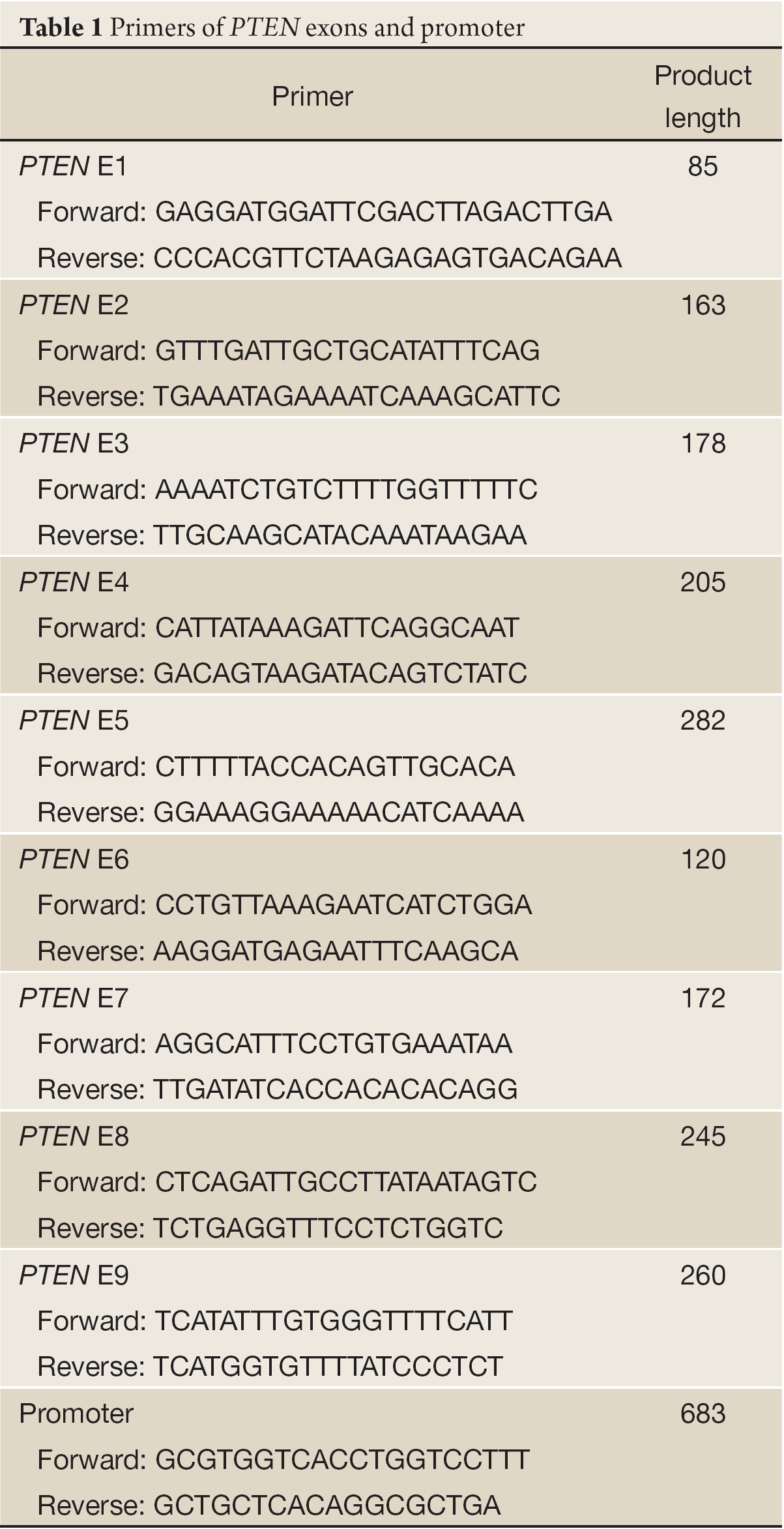Click product length value 282
Screen dimensions: 784x1529
point(703,720)
